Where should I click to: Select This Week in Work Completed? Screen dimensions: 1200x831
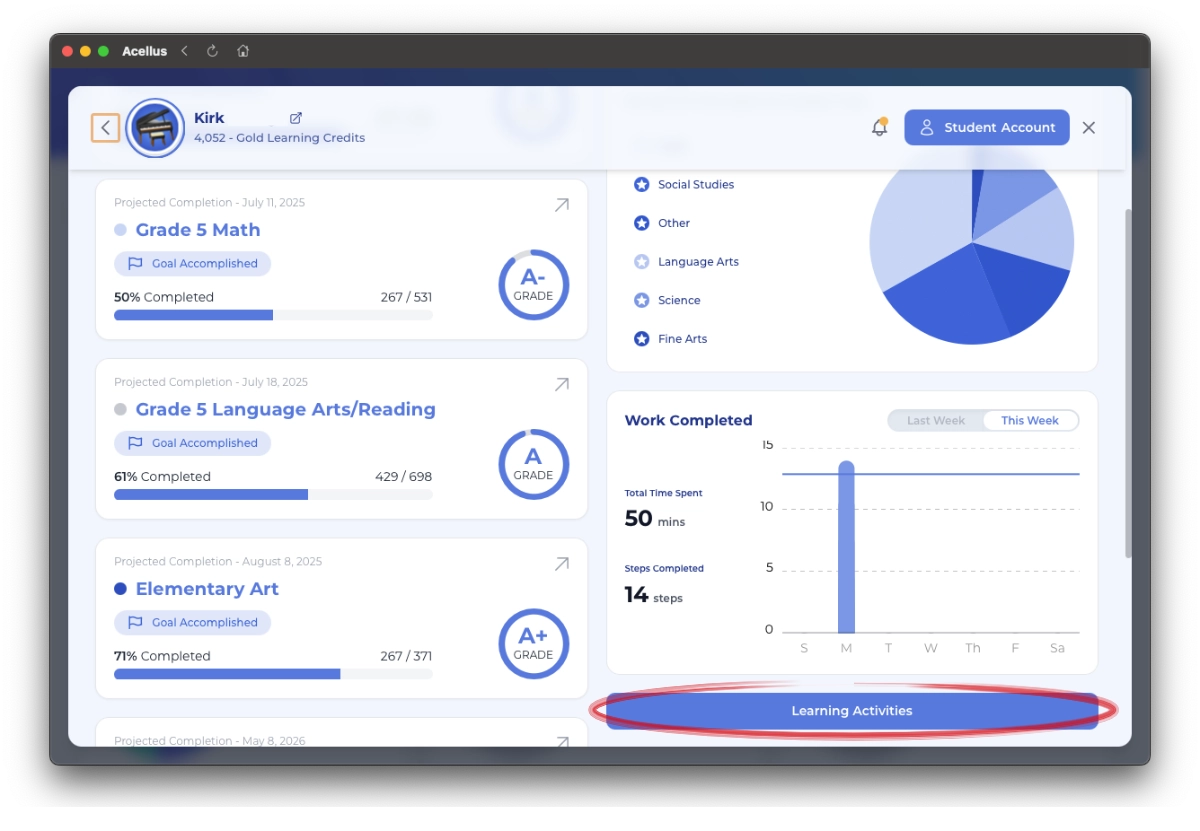coord(1029,421)
